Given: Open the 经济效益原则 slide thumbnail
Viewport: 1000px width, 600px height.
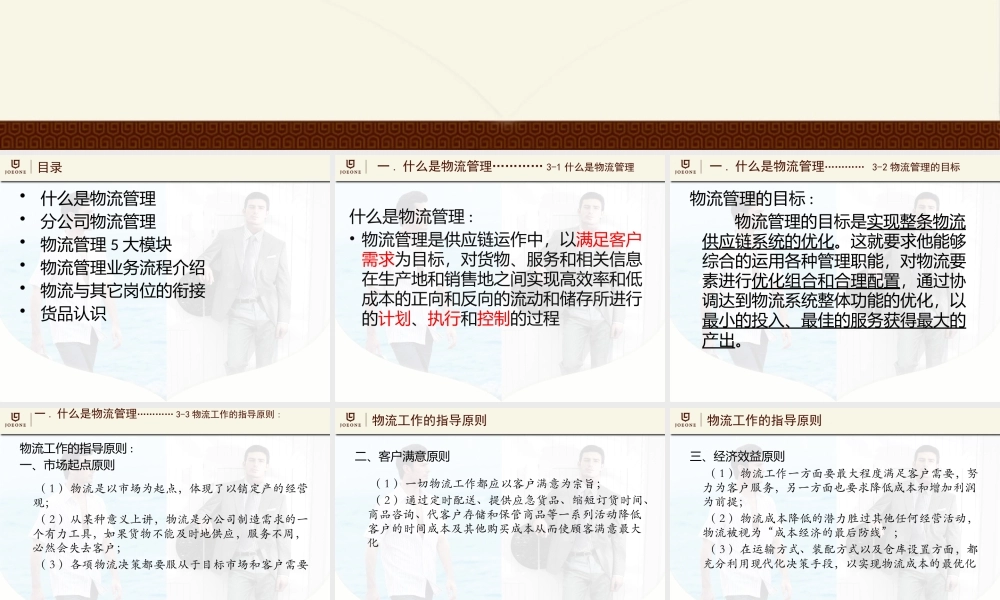Looking at the screenshot, I should [x=835, y=503].
